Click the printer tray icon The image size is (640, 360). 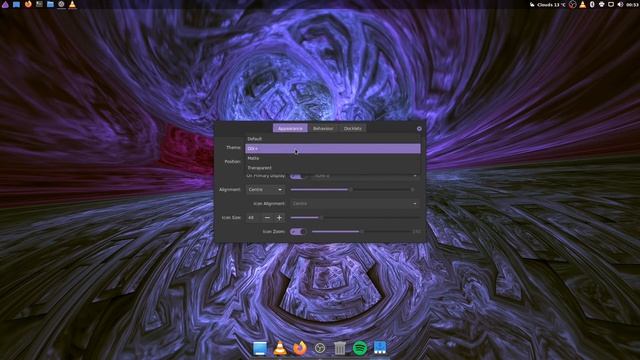point(601,4)
